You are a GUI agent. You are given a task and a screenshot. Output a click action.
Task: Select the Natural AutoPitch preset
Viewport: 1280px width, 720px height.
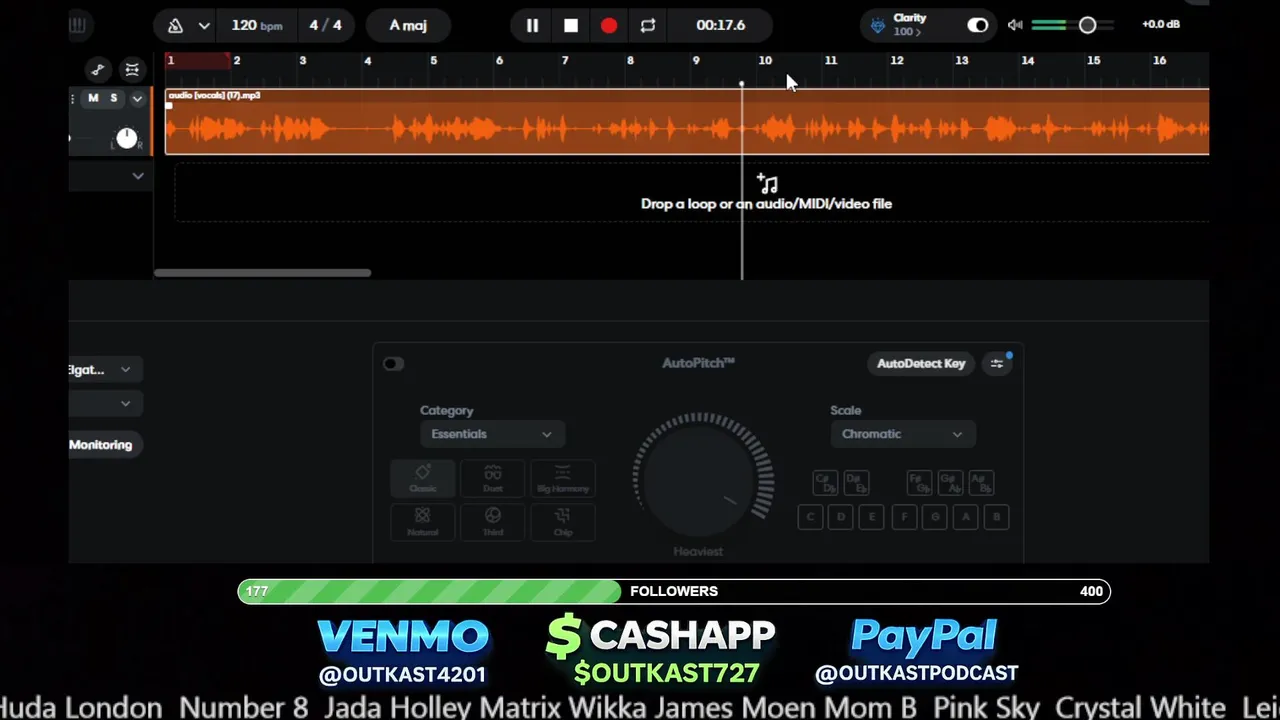(x=423, y=522)
